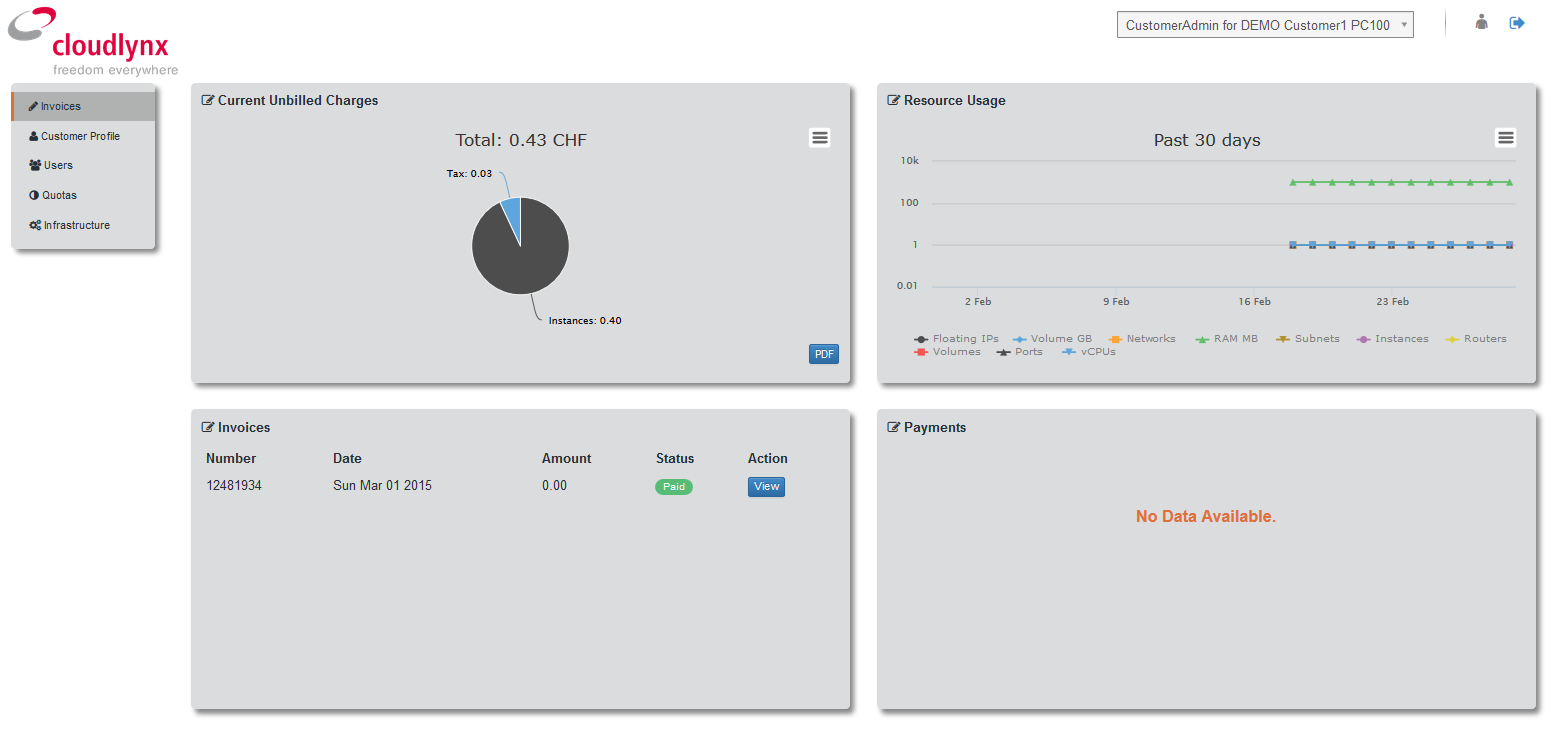The width and height of the screenshot is (1563, 729).
Task: Toggle the vCPUs legend series
Action: click(1088, 352)
